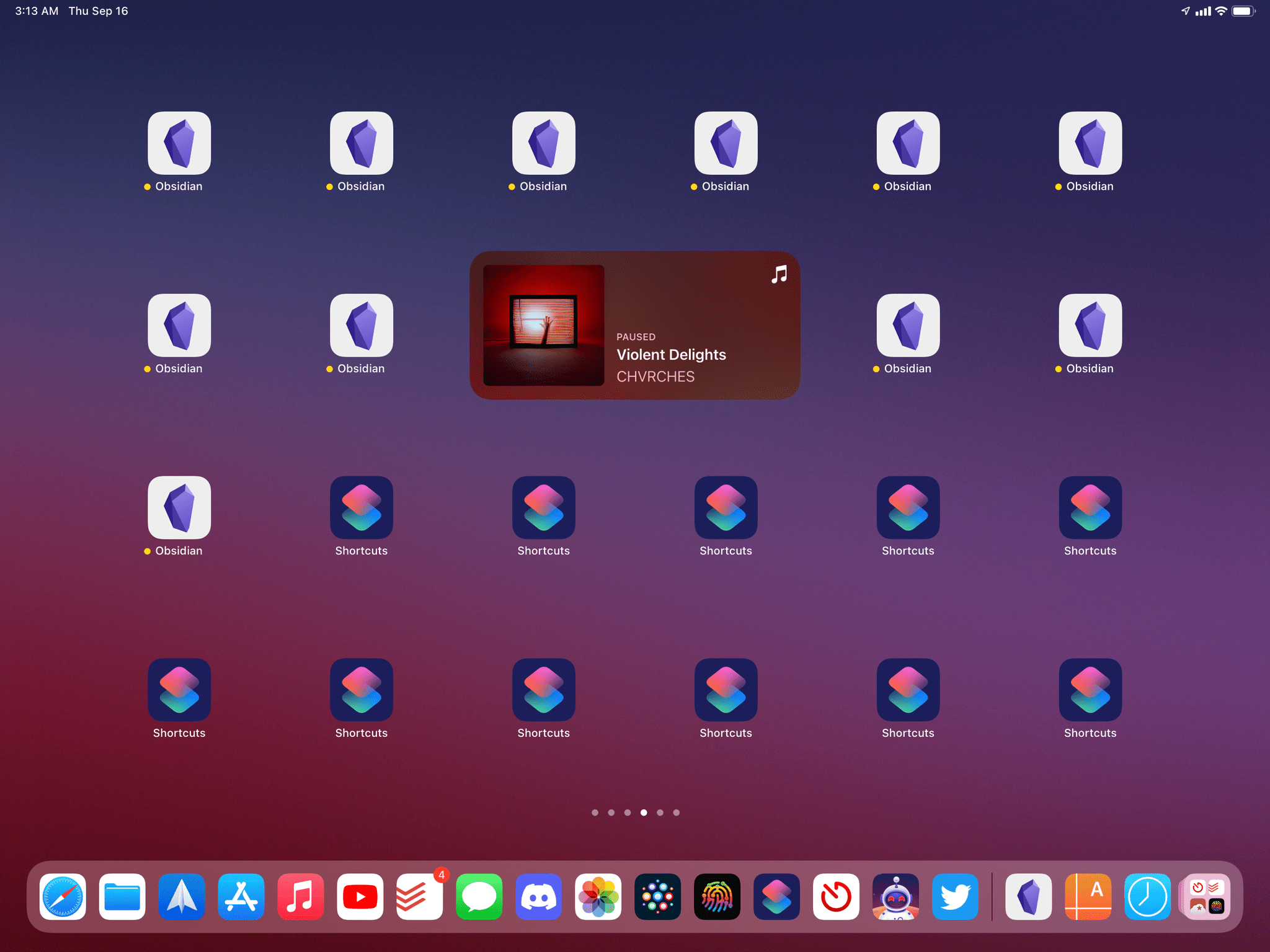Tap the battery indicator in the status bar
1270x952 pixels.
[x=1244, y=11]
